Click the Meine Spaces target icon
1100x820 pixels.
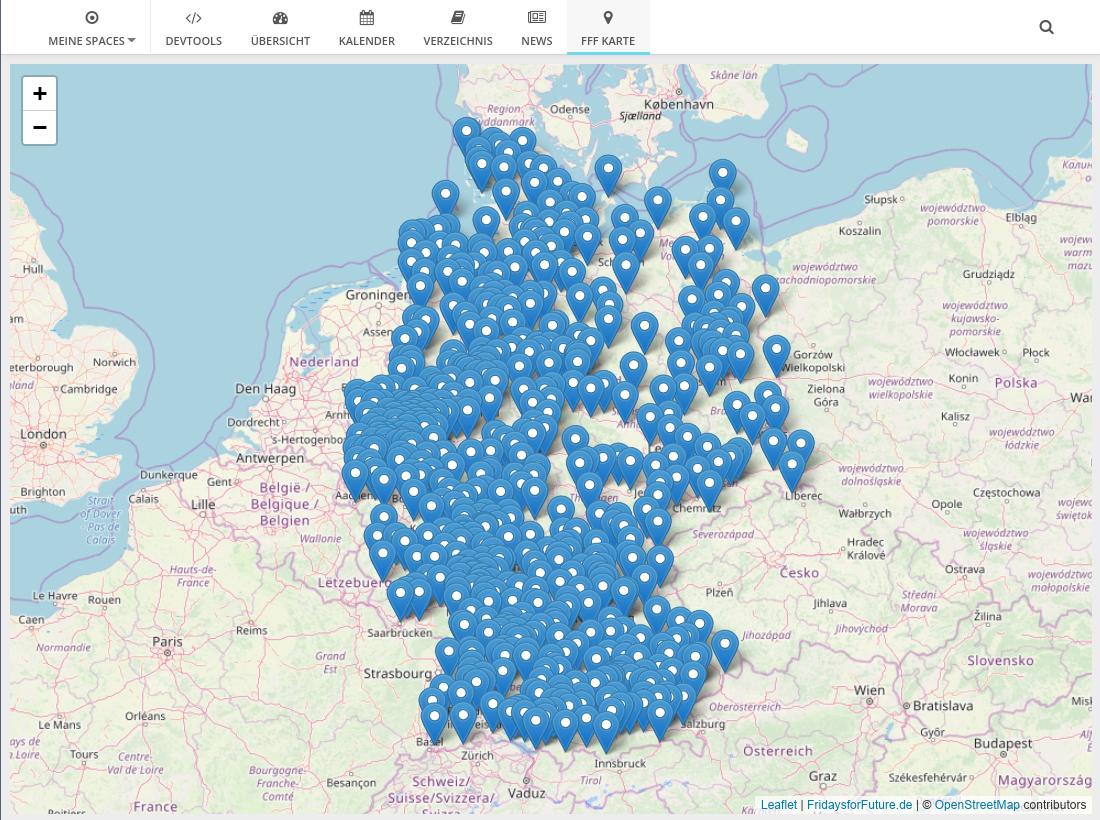tap(92, 18)
